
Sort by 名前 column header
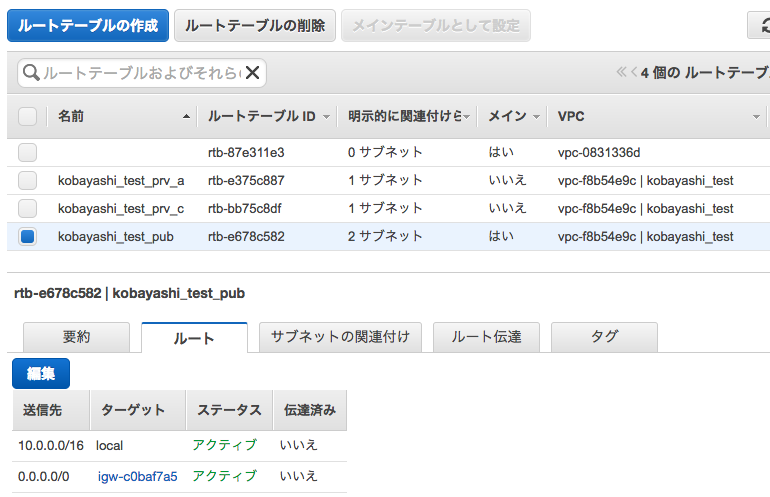[71, 116]
